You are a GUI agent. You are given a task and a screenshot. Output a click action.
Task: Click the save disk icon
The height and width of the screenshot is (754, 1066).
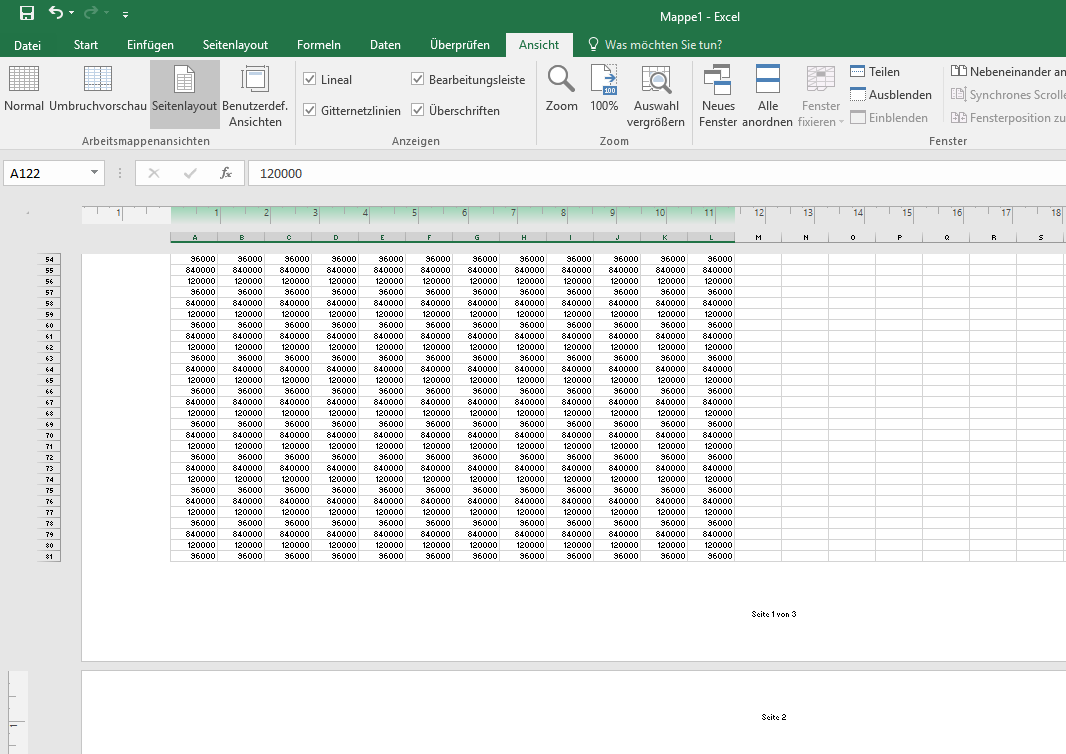click(x=27, y=15)
